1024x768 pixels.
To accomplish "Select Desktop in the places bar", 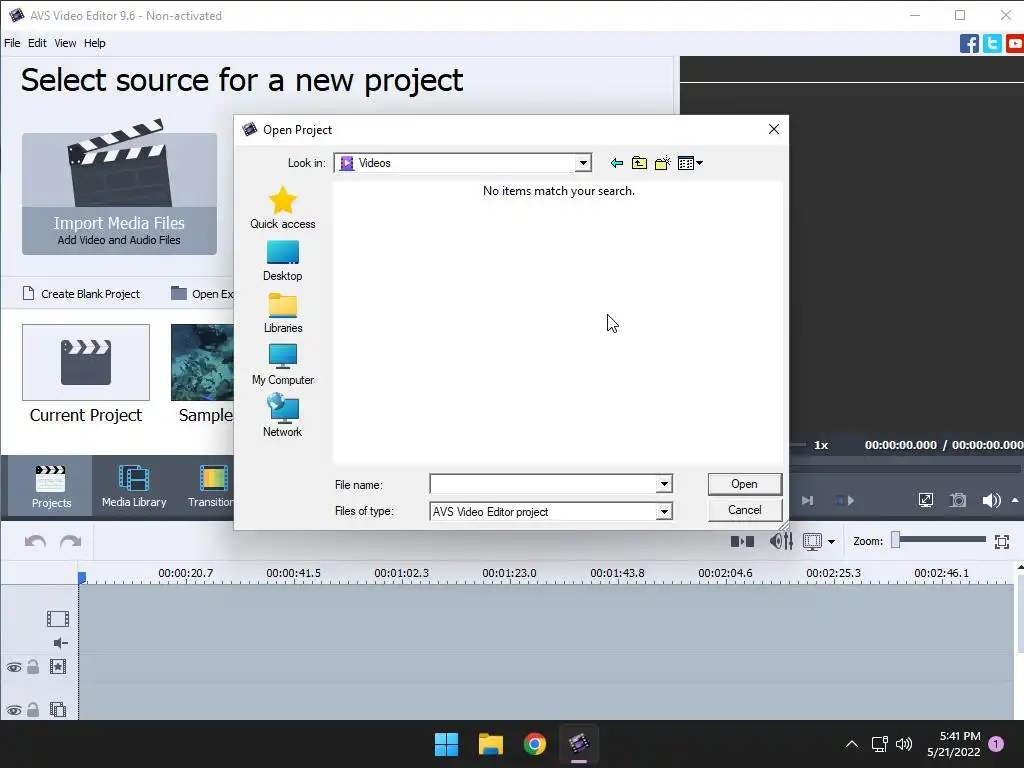I will pos(283,261).
